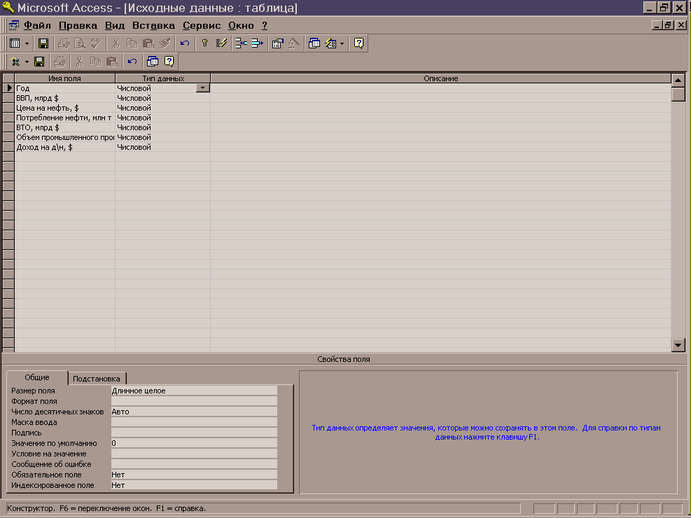Open the Файл menu

pos(37,24)
